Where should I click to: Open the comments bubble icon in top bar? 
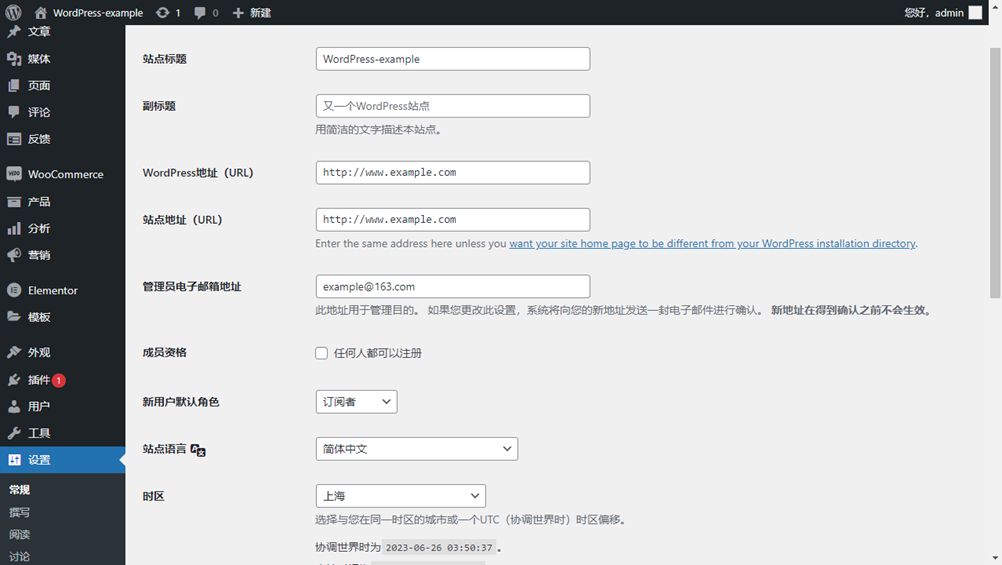click(199, 13)
